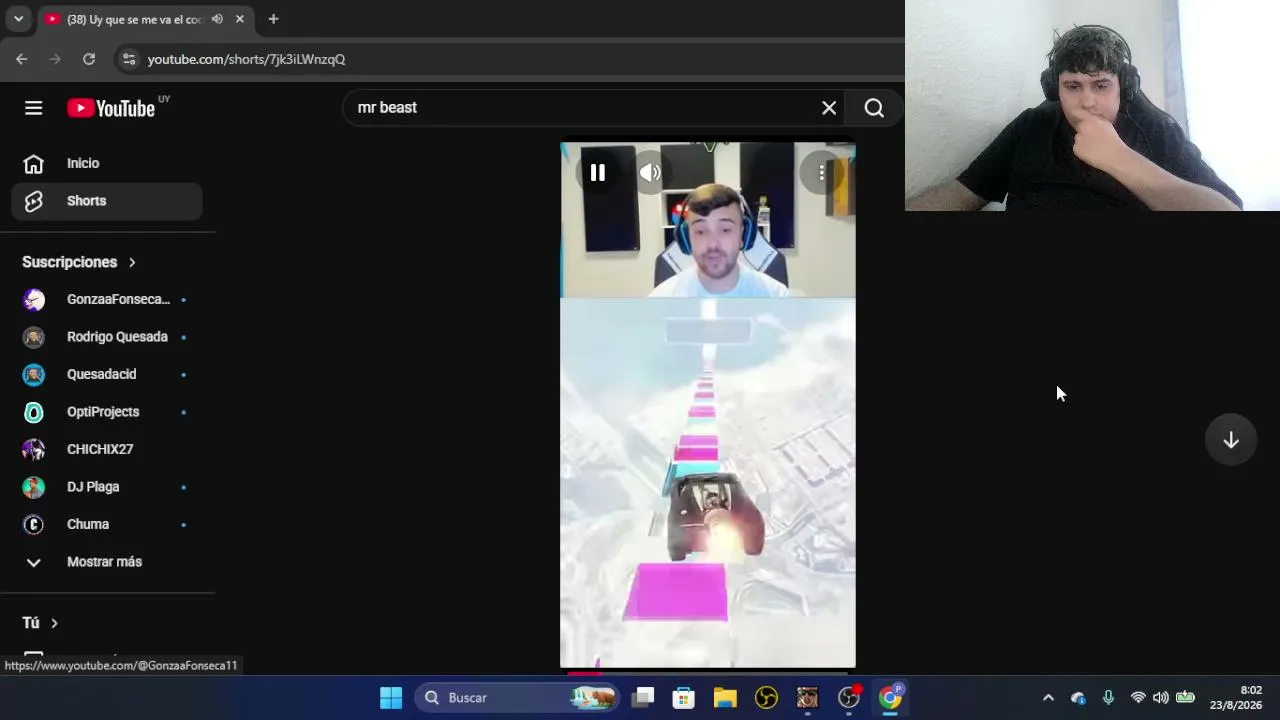The image size is (1280, 720).
Task: Open the Wi-Fi network settings
Action: pyautogui.click(x=1138, y=698)
